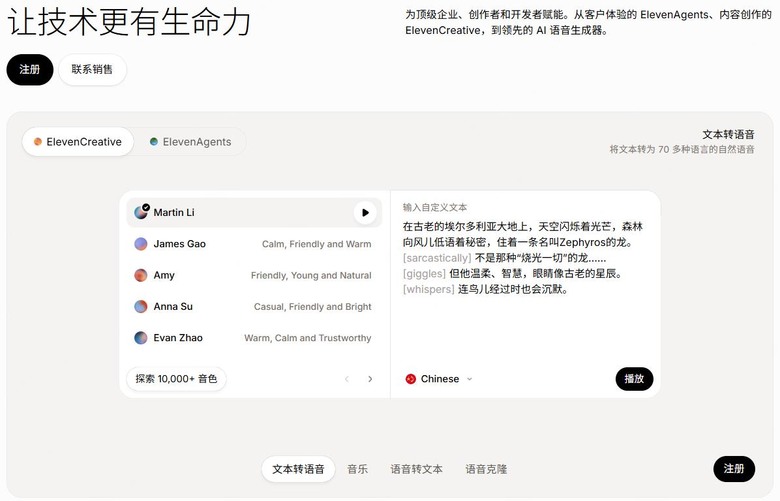Click Evan Zhao's avatar icon
The width and height of the screenshot is (780, 501).
141,338
